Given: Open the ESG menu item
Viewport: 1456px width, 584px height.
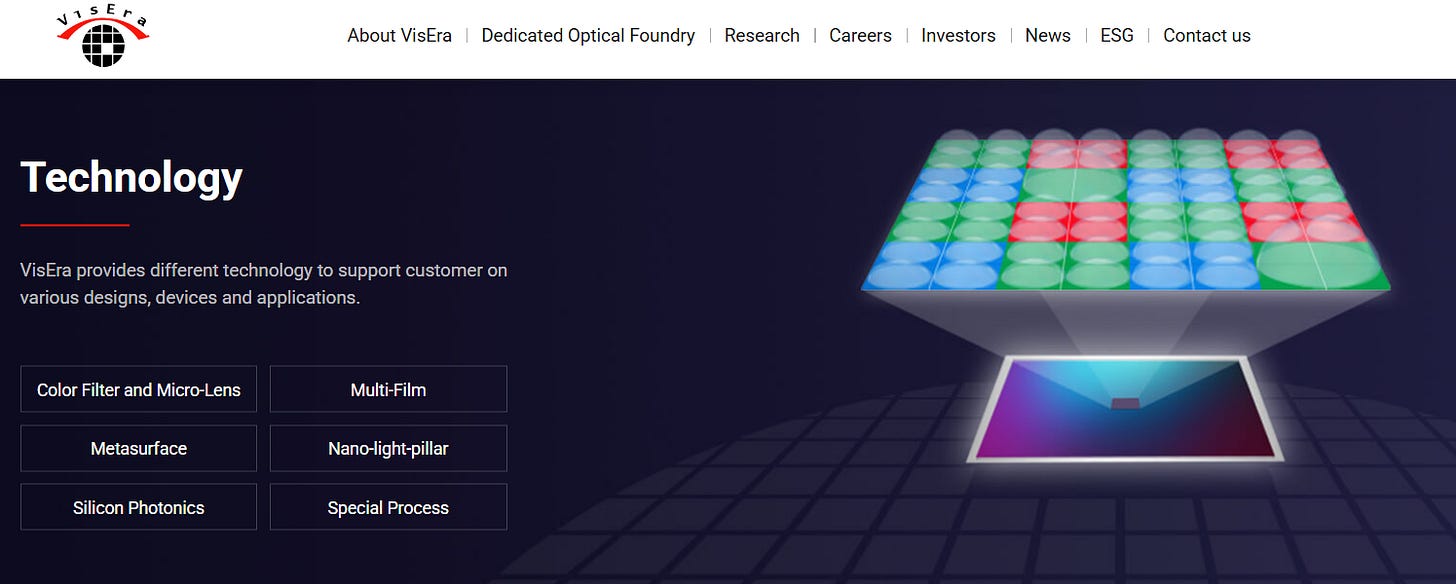Looking at the screenshot, I should 1117,35.
